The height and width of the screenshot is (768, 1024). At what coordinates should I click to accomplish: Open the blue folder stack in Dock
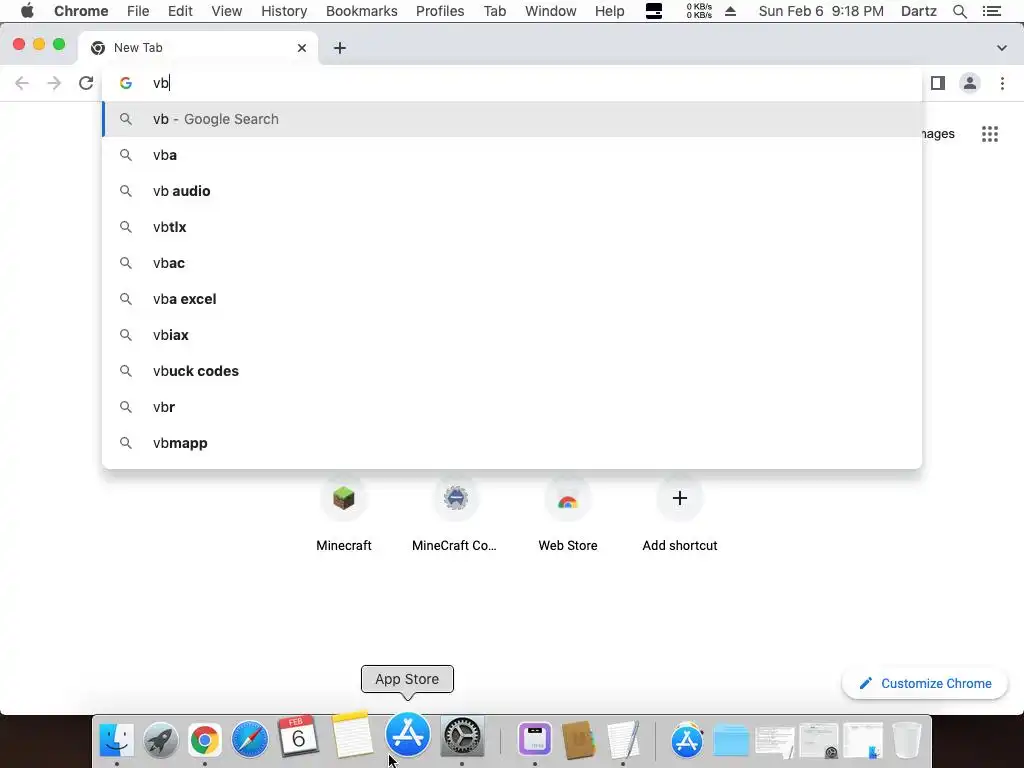(731, 741)
